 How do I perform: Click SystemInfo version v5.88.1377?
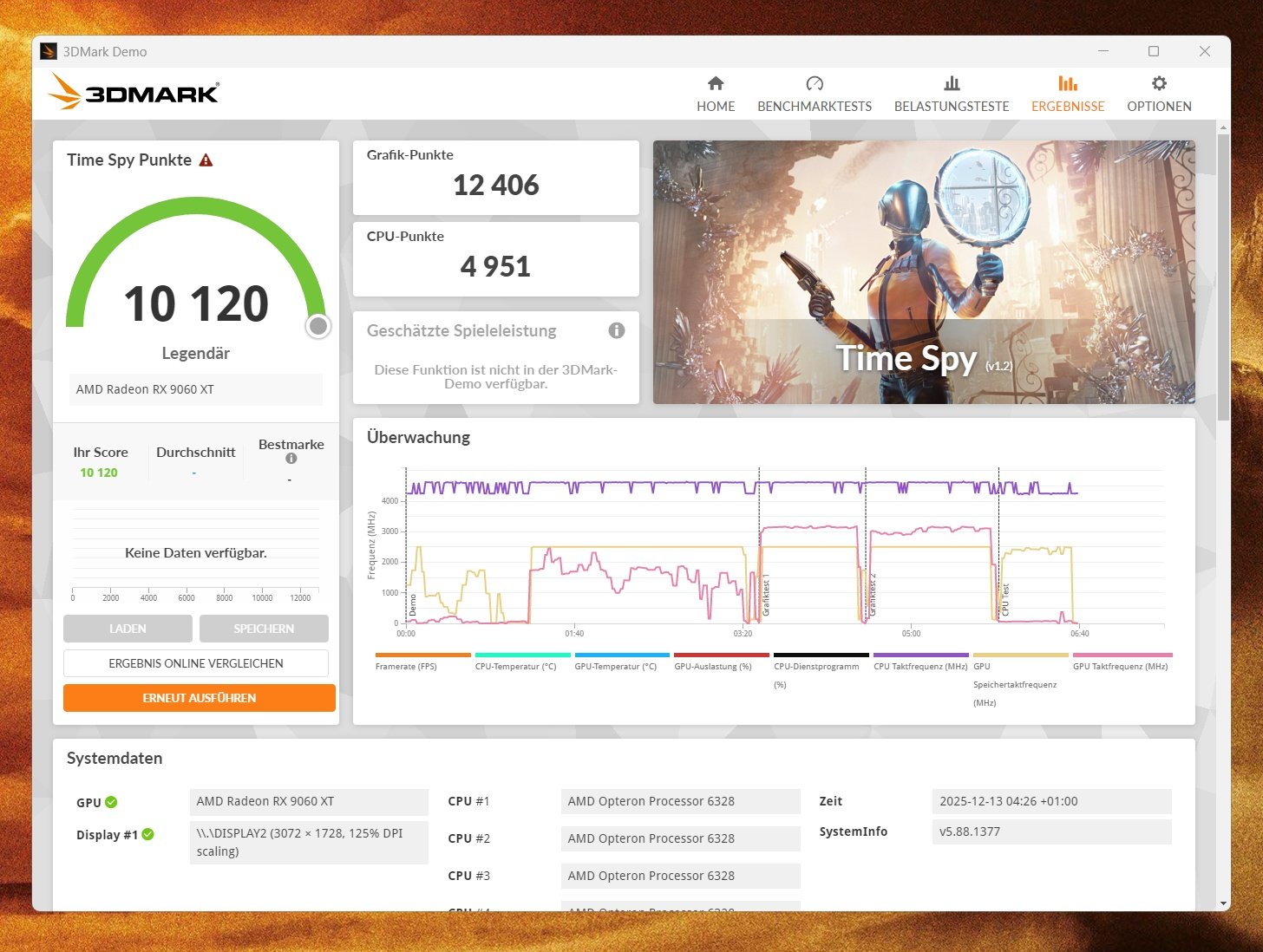1052,831
